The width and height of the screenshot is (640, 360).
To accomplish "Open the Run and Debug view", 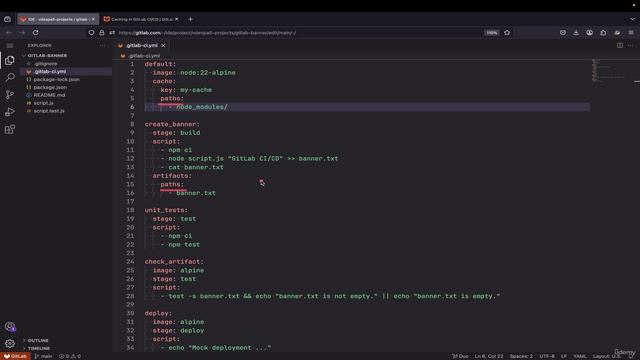I will click(10, 112).
